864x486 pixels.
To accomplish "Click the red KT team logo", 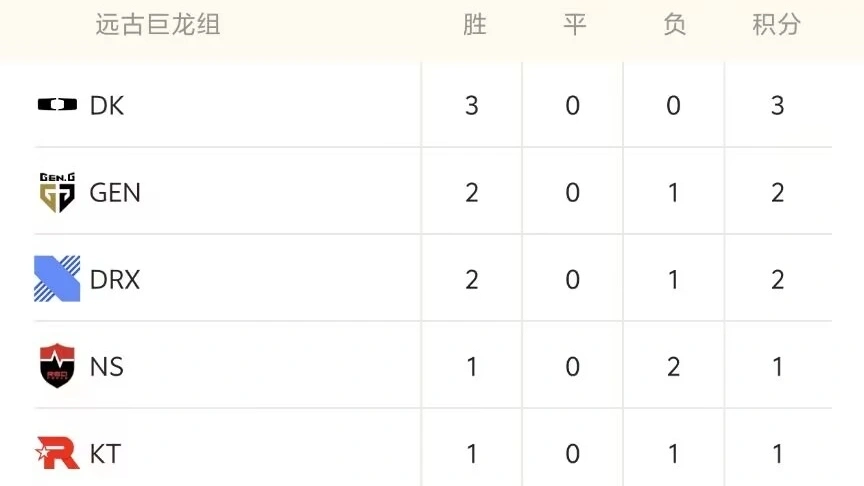I will 57,453.
